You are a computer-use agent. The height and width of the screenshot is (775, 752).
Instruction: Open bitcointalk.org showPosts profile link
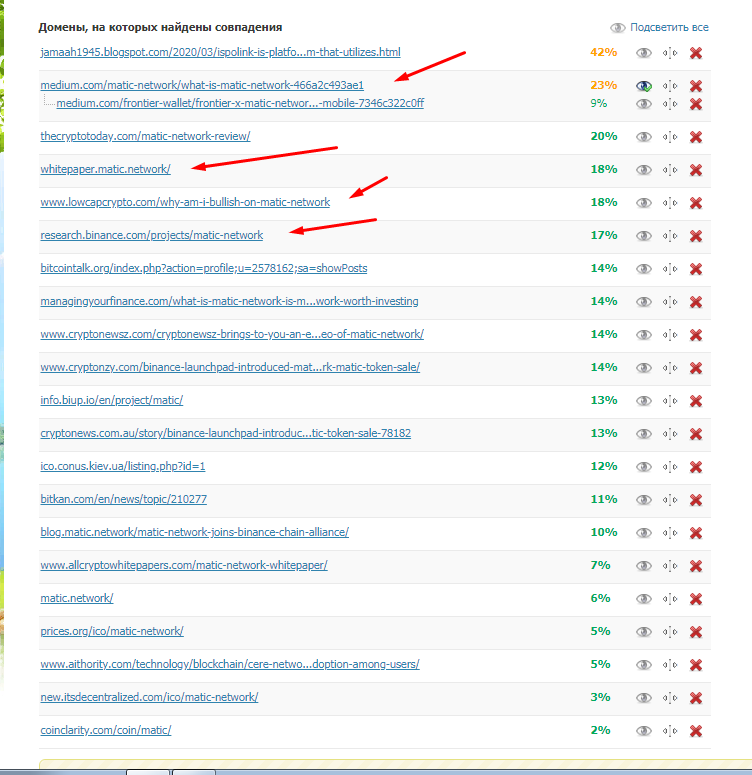pos(204,268)
